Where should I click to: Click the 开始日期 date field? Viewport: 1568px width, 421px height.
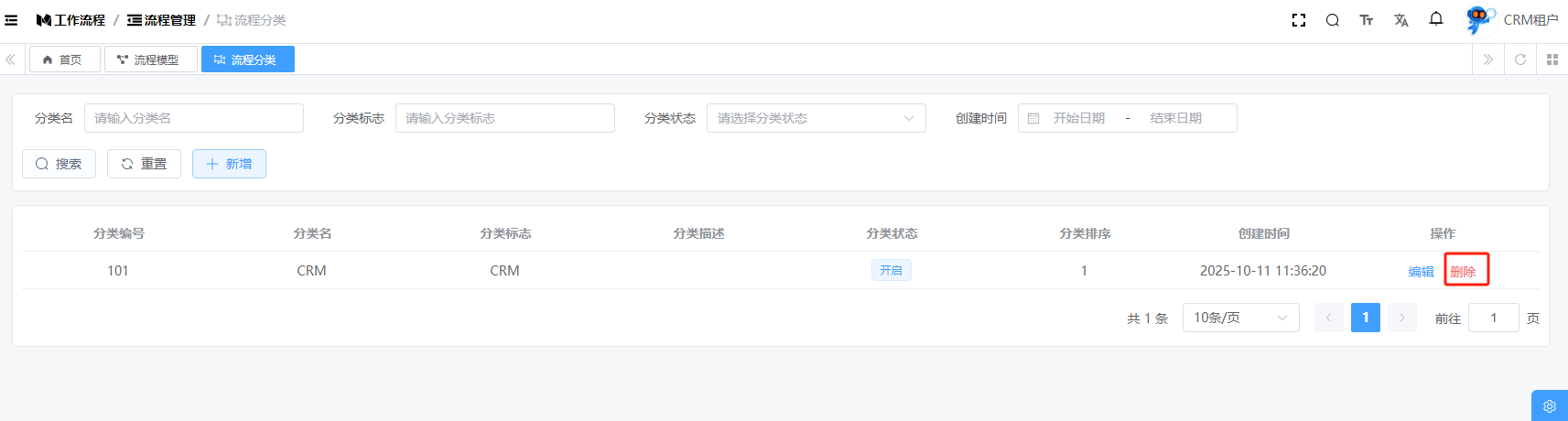tap(1078, 118)
